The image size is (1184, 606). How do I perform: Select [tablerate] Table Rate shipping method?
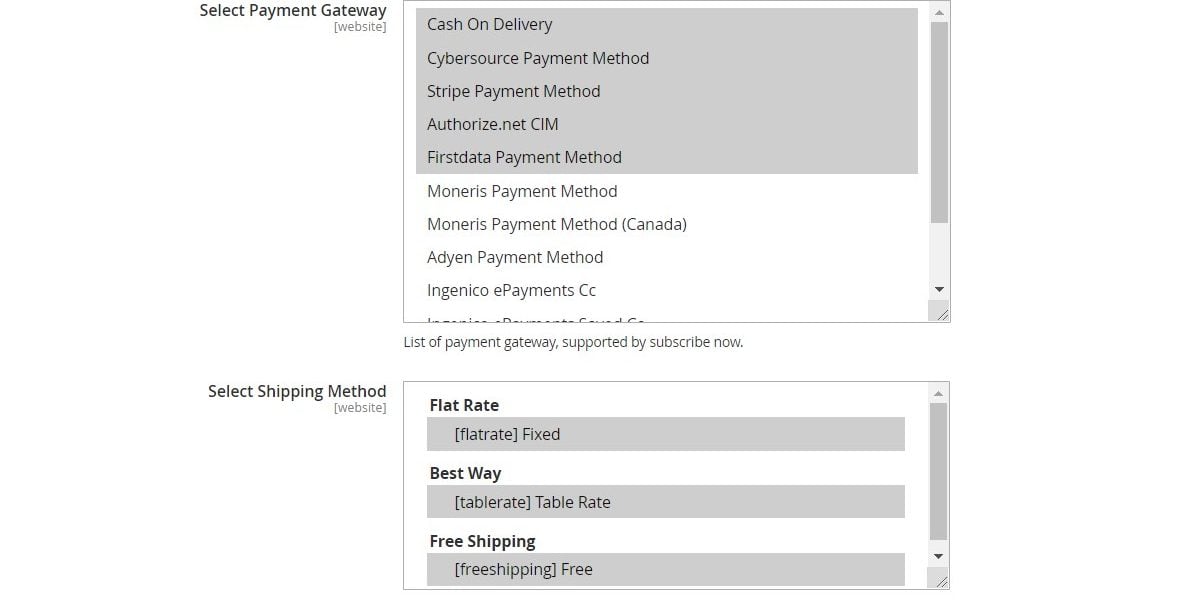tap(665, 502)
